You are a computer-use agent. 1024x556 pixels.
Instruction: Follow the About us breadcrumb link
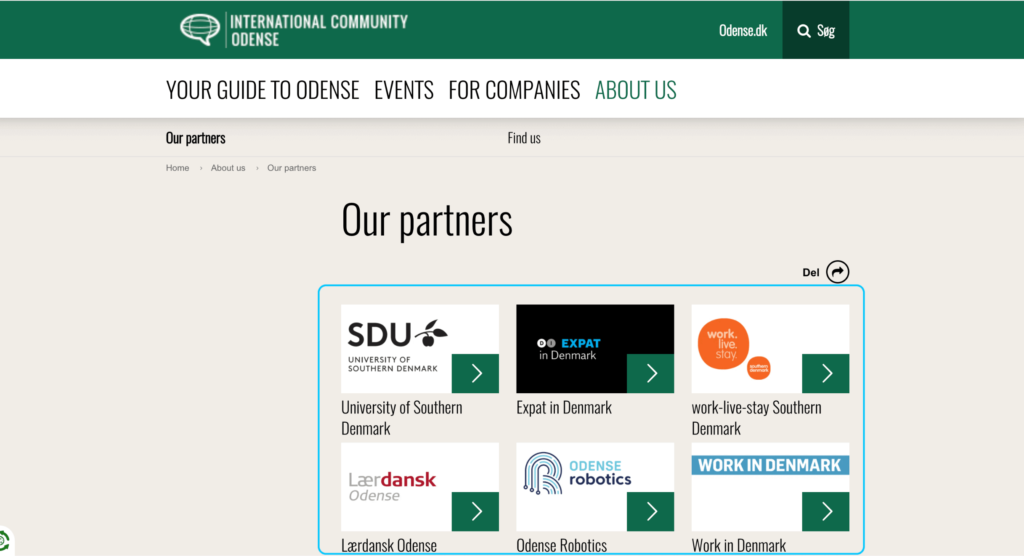click(x=228, y=168)
